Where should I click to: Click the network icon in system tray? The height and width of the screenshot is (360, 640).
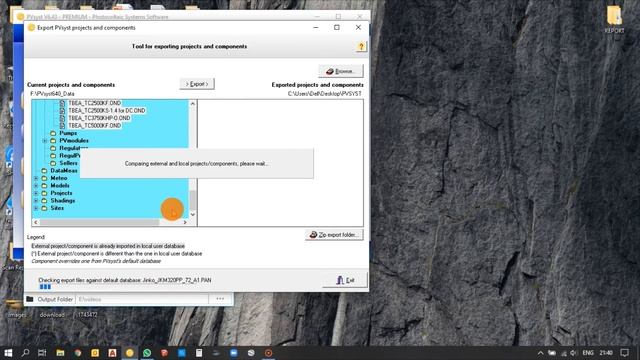563,353
